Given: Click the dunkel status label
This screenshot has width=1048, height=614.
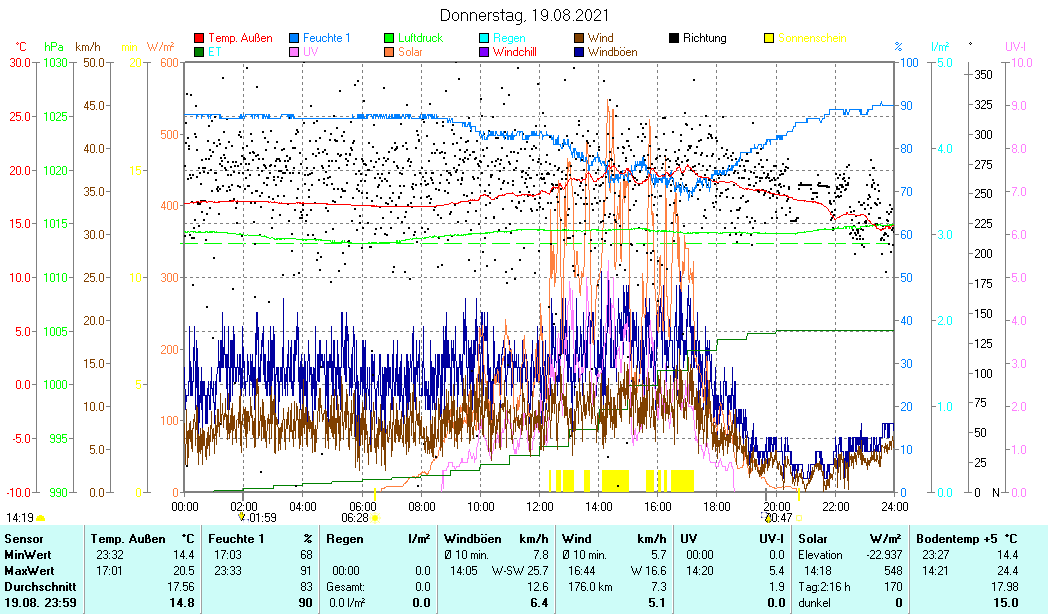Looking at the screenshot, I should (x=814, y=603).
